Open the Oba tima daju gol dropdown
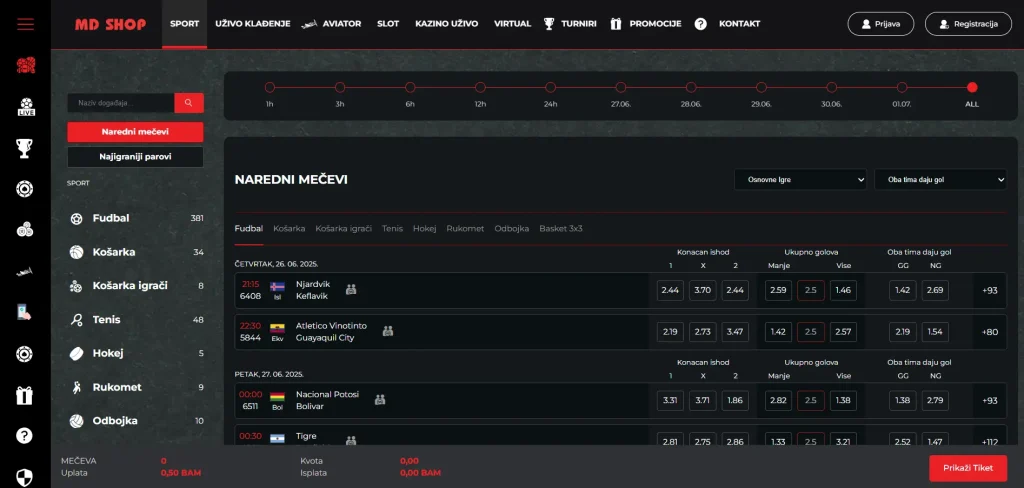This screenshot has height=488, width=1024. tap(940, 179)
